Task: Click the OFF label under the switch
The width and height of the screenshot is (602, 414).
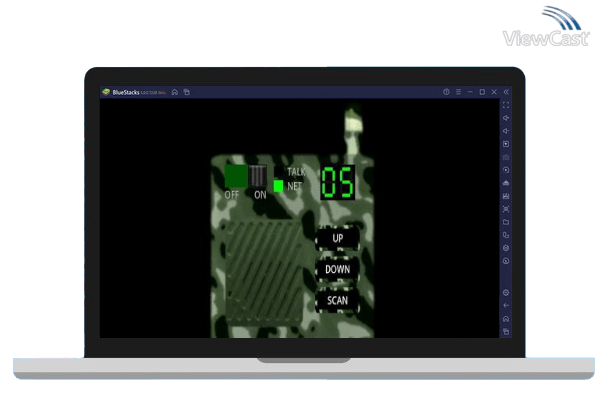Action: point(232,195)
